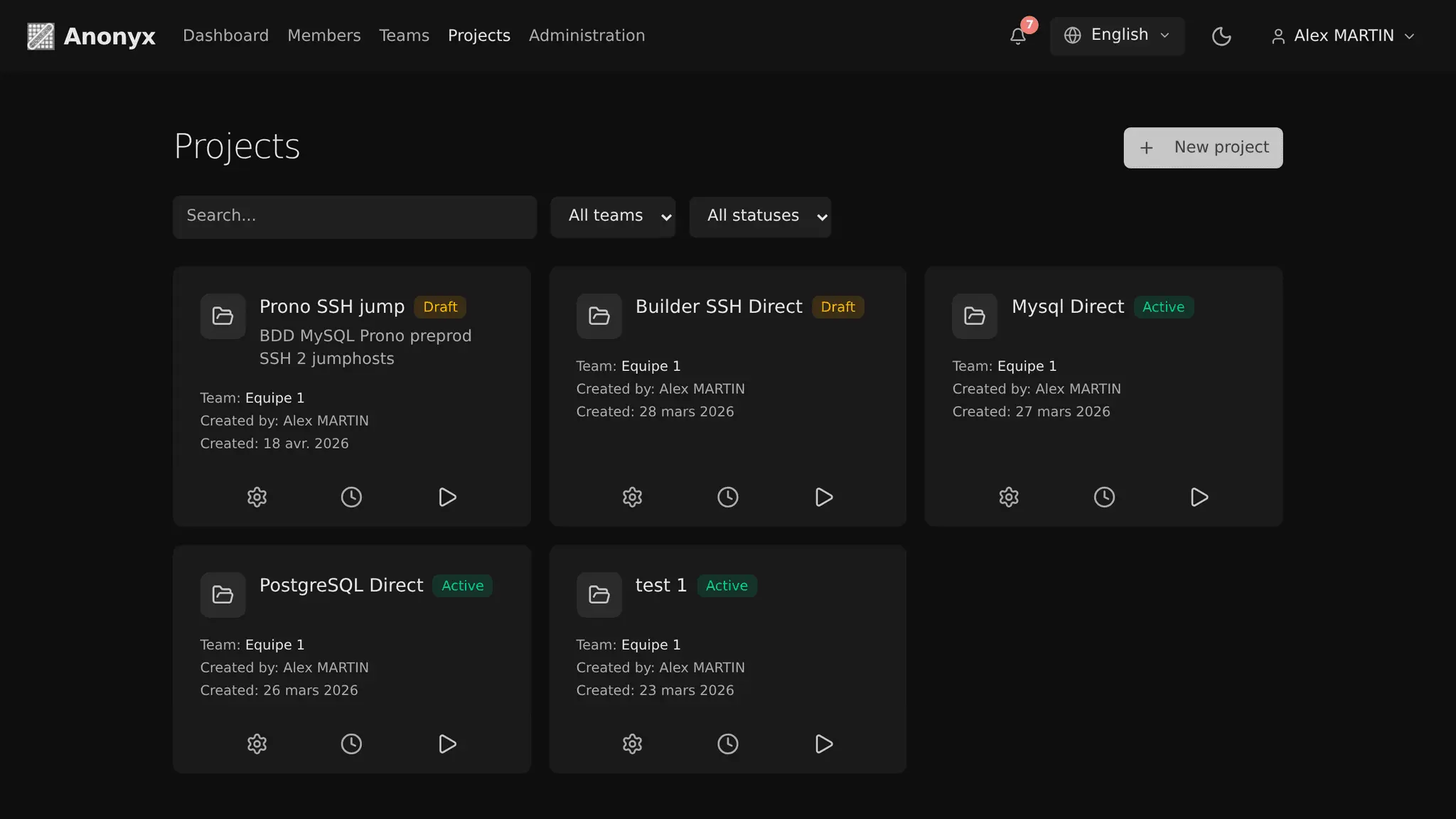Click the Active badge on test 1
1456x819 pixels.
tap(727, 586)
